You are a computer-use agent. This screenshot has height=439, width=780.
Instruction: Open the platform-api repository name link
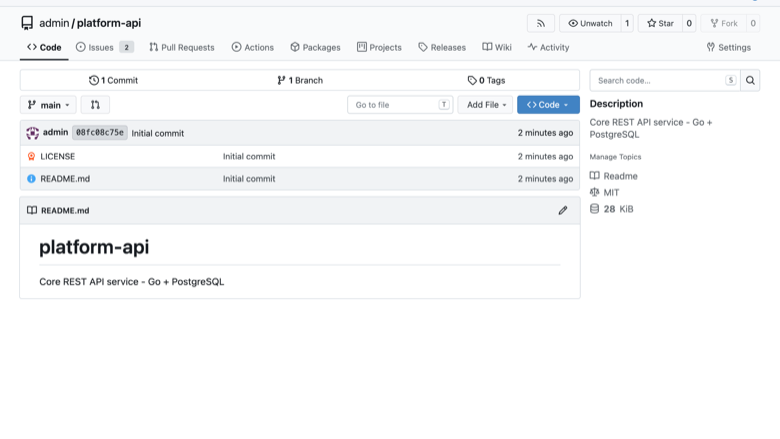click(109, 23)
